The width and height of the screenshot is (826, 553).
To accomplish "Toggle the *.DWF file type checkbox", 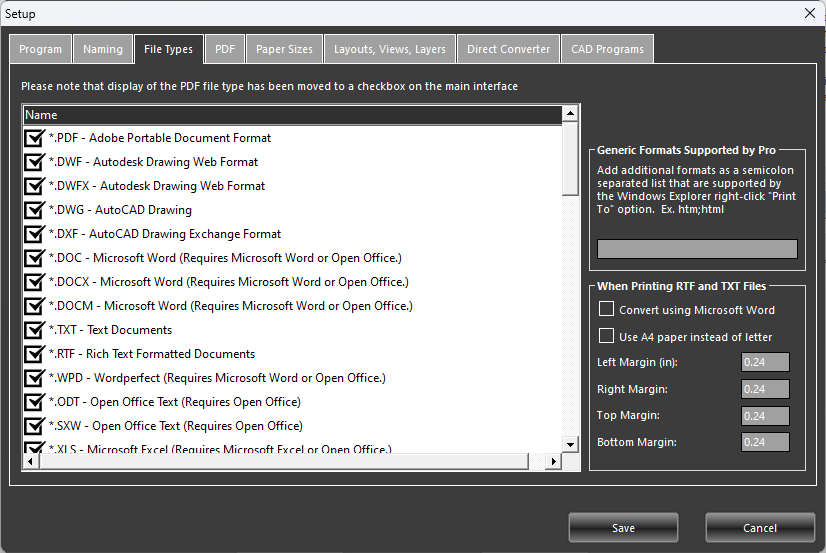I will [34, 162].
